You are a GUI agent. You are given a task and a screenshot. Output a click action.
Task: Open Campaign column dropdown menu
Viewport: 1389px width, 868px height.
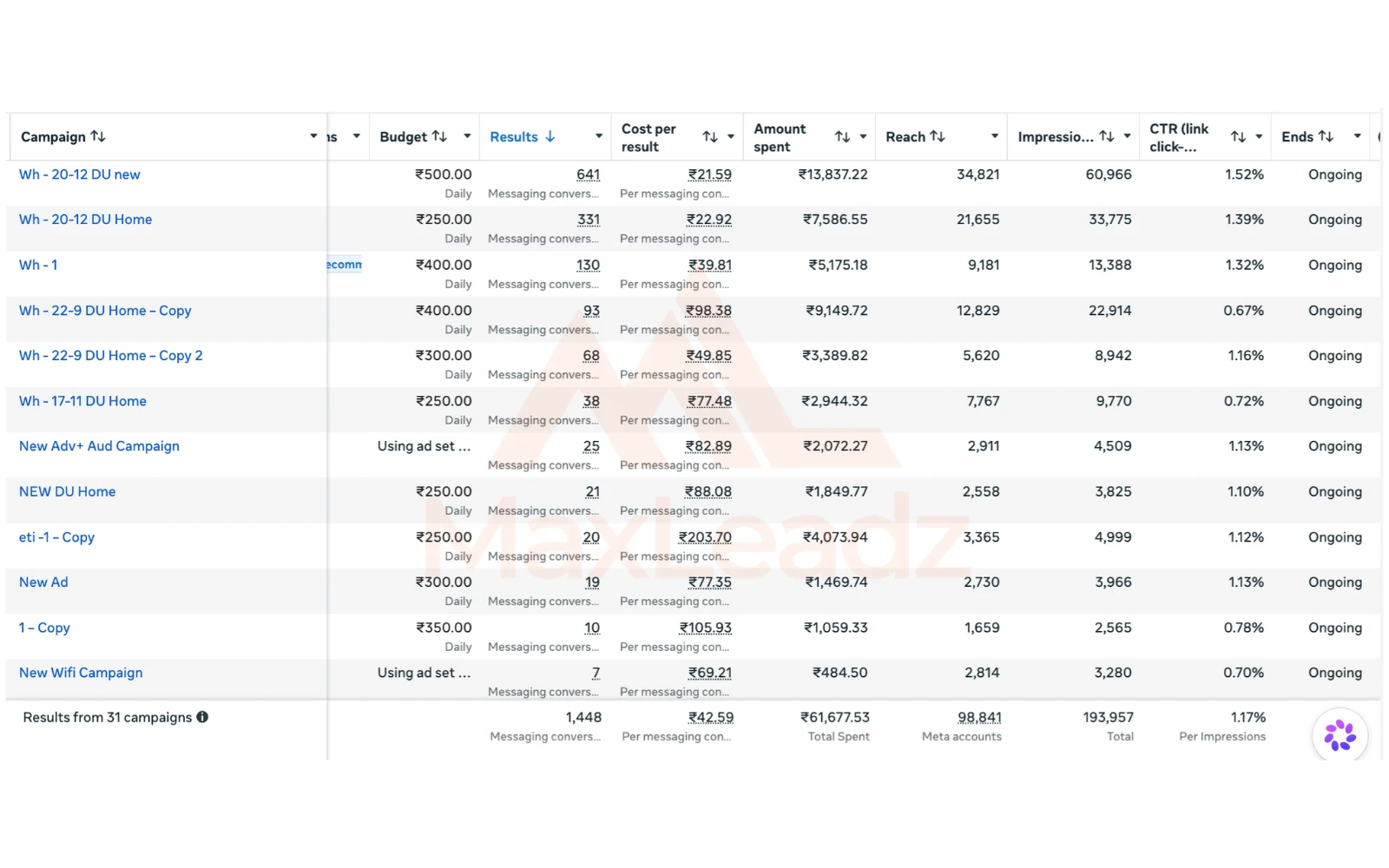pyautogui.click(x=313, y=136)
